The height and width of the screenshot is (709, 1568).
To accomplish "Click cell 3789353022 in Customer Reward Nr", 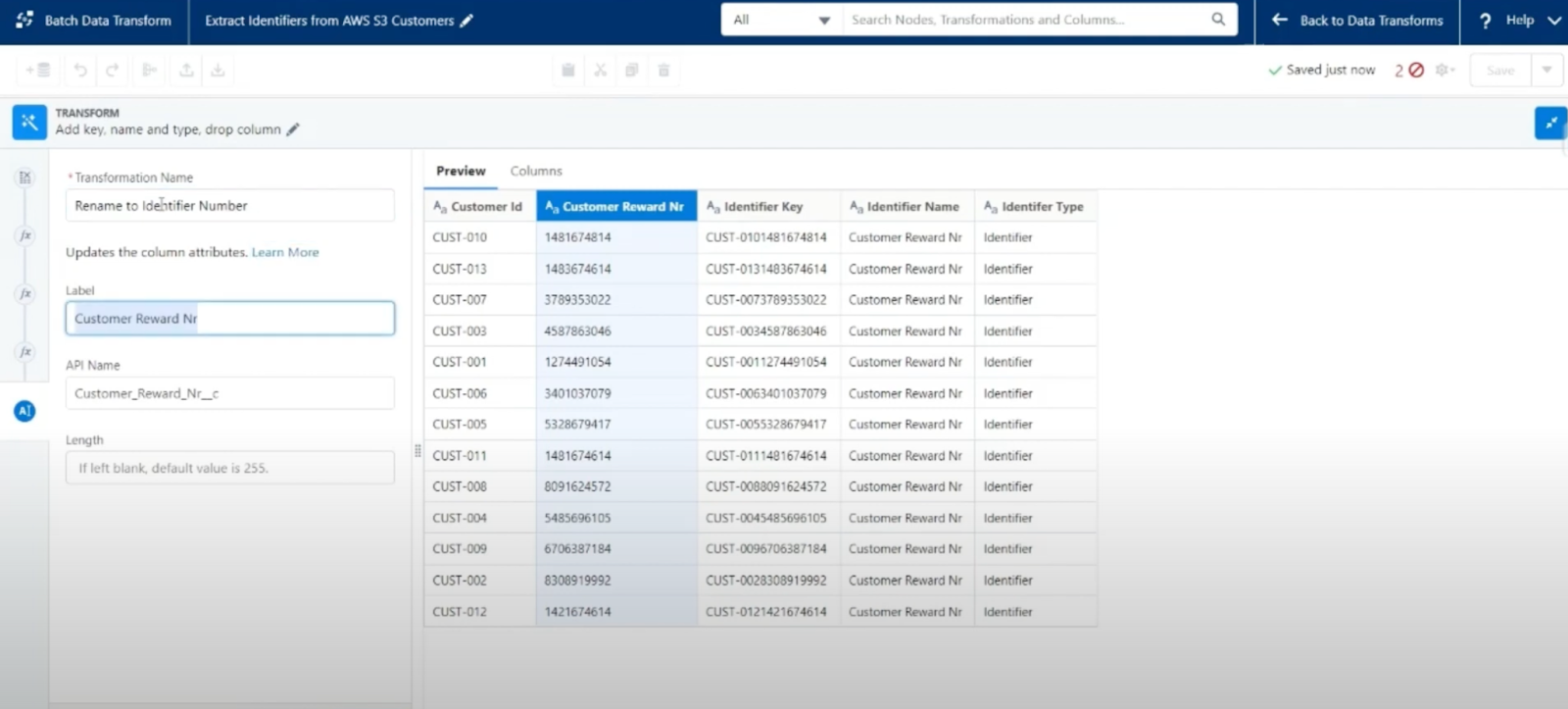I will tap(616, 300).
